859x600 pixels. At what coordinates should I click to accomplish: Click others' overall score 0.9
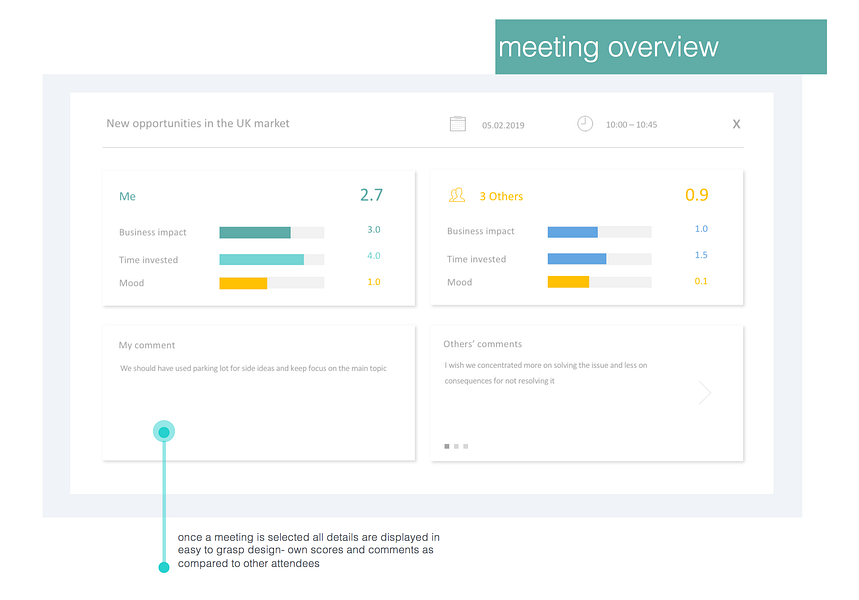[x=696, y=195]
